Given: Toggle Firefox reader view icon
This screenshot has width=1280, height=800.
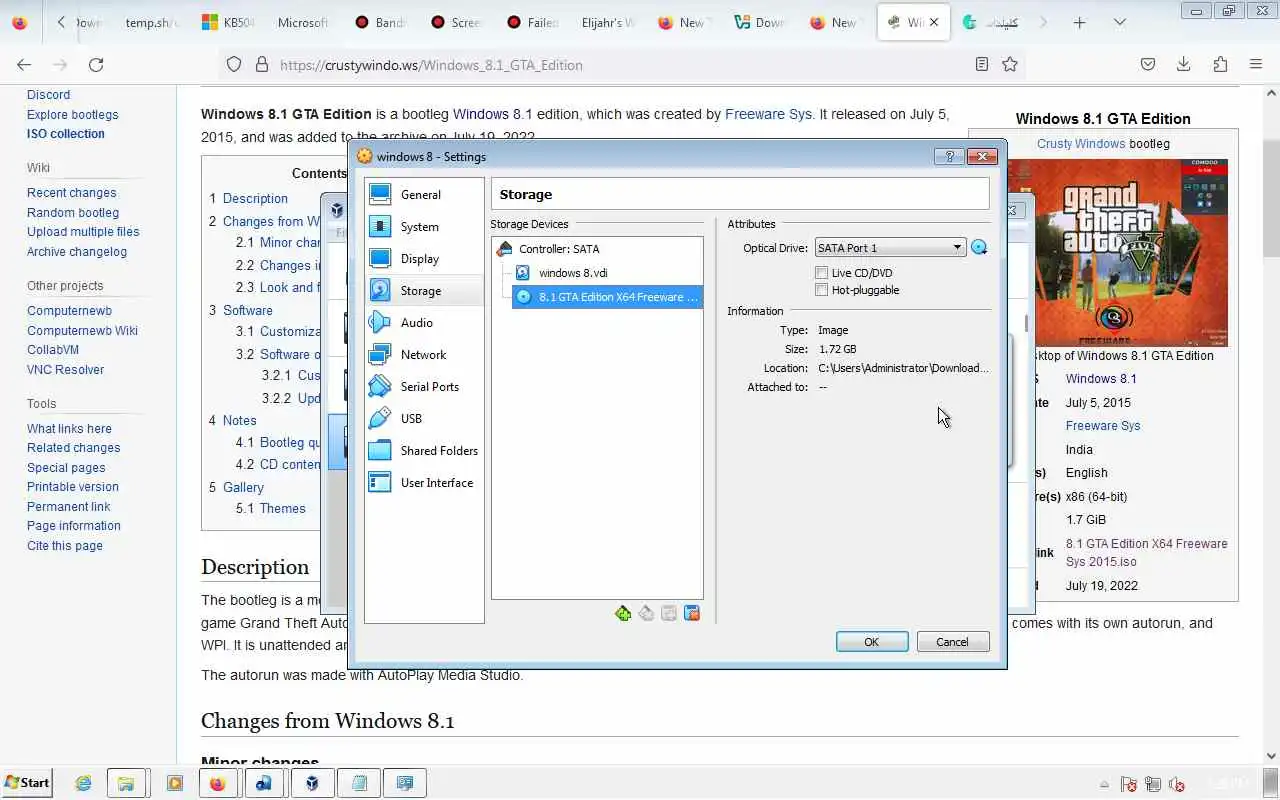Looking at the screenshot, I should 982,64.
